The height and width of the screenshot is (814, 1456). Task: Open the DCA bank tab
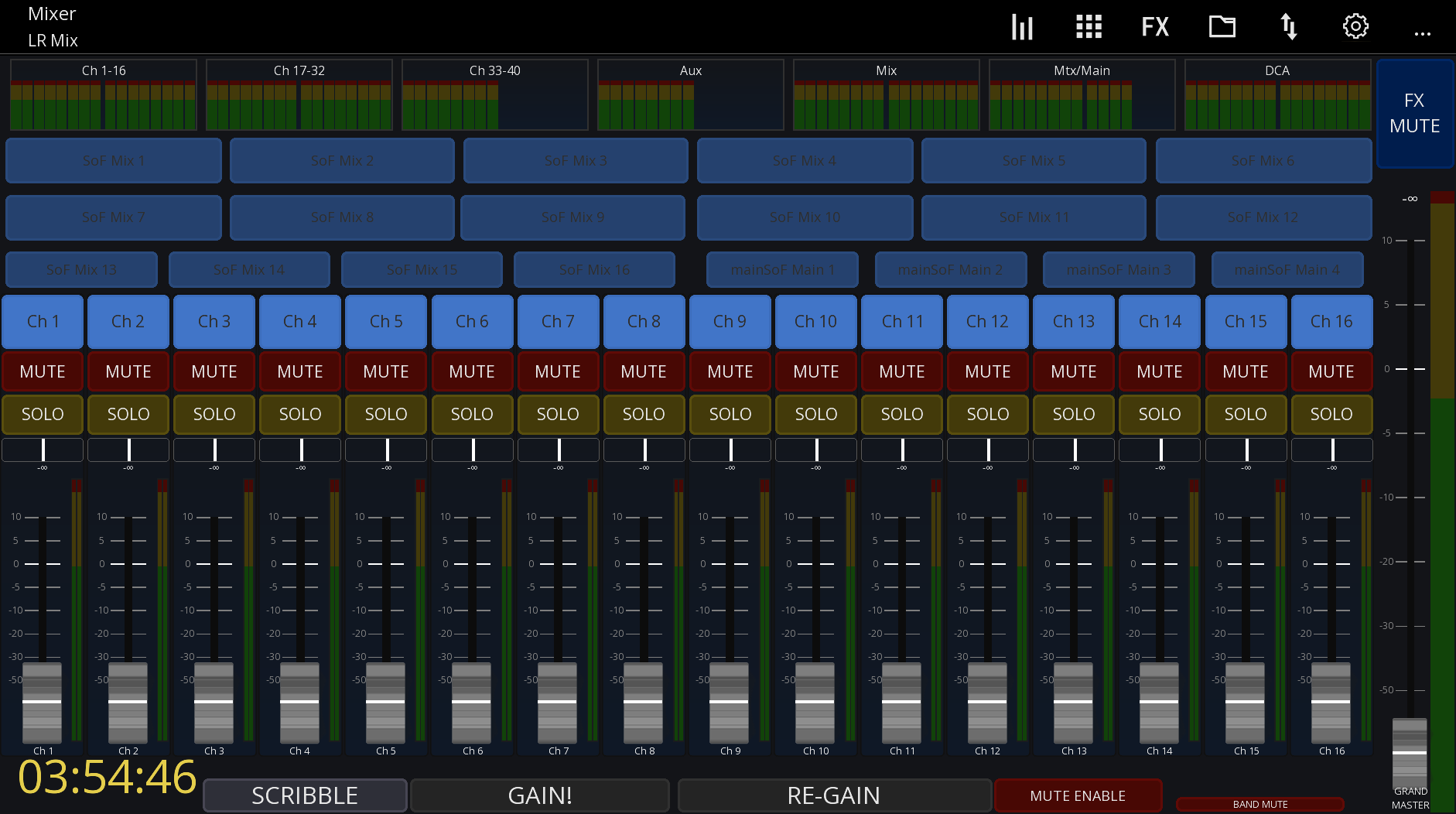click(x=1277, y=95)
